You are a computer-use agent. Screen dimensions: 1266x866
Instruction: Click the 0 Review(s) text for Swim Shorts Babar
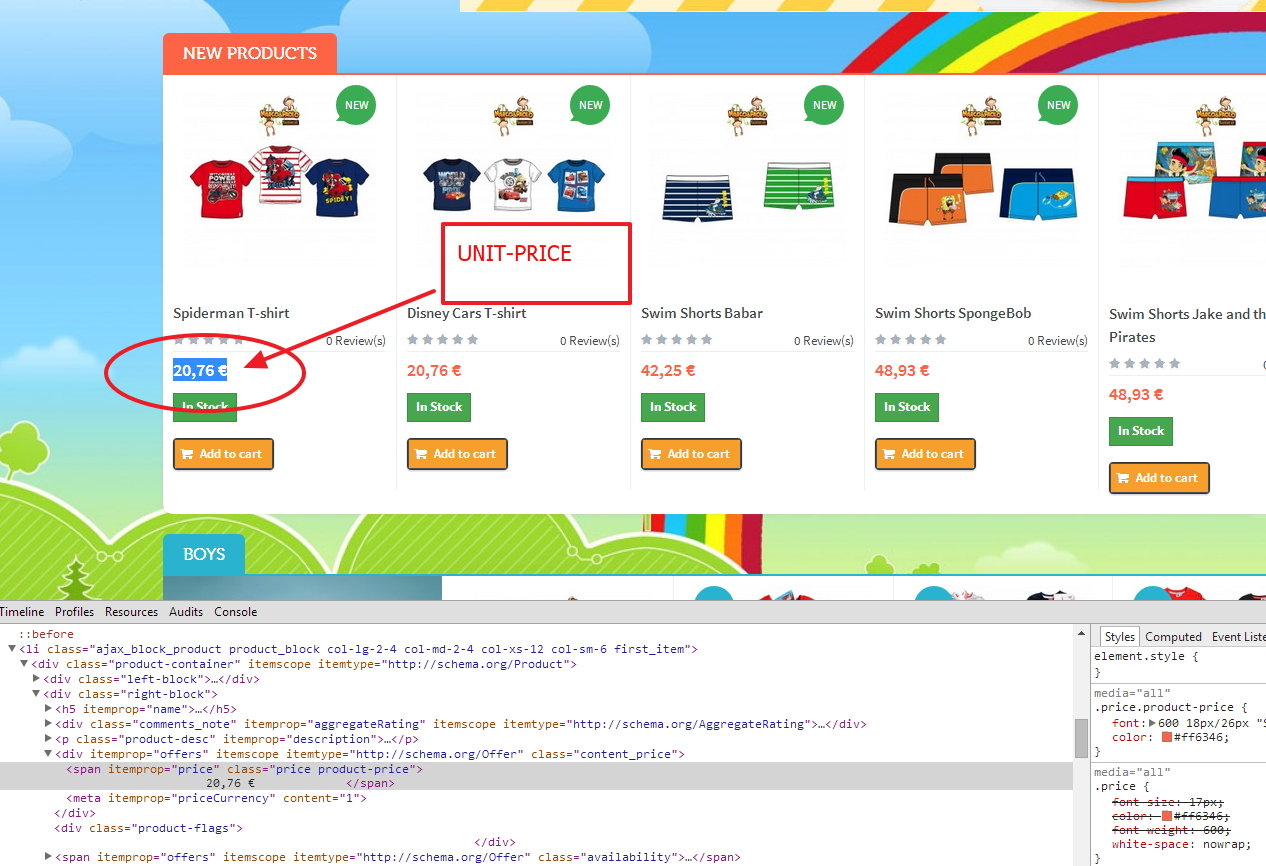point(823,341)
